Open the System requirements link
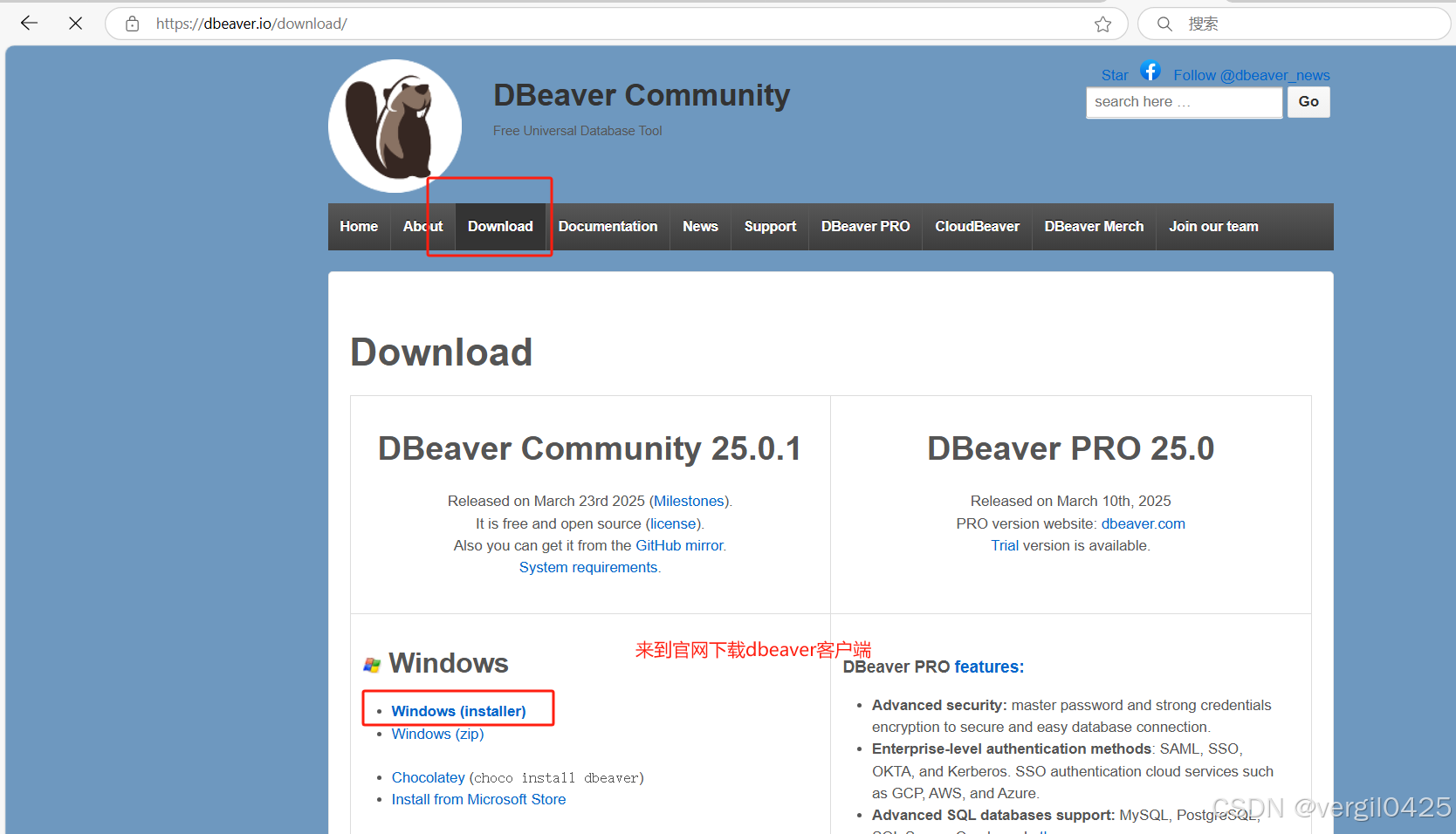 pos(588,568)
